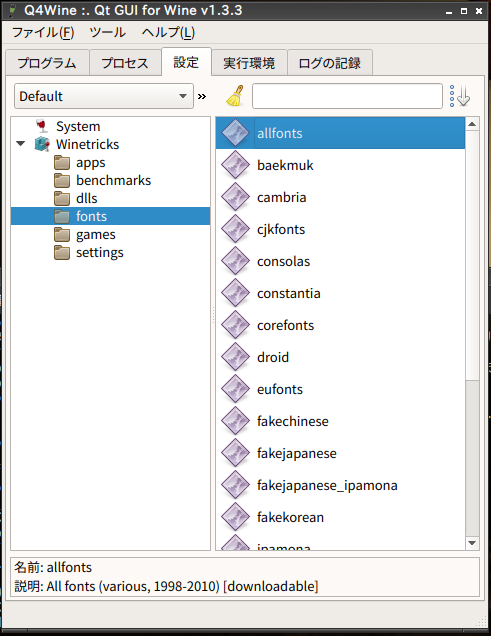Select the benchmarks tree item

(x=114, y=180)
